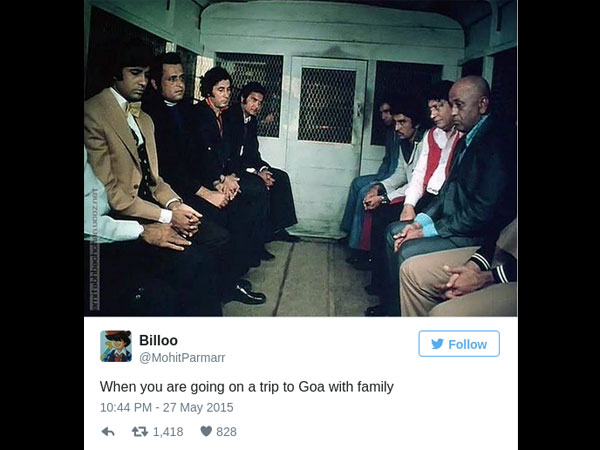
Task: View the 1,418 retweets count
Action: 168,432
